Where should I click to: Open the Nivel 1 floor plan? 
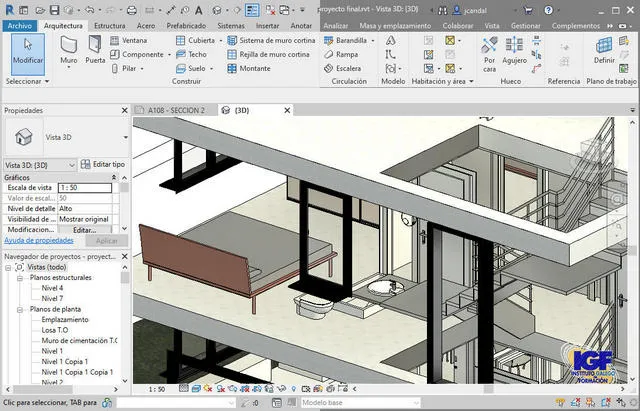pos(52,351)
